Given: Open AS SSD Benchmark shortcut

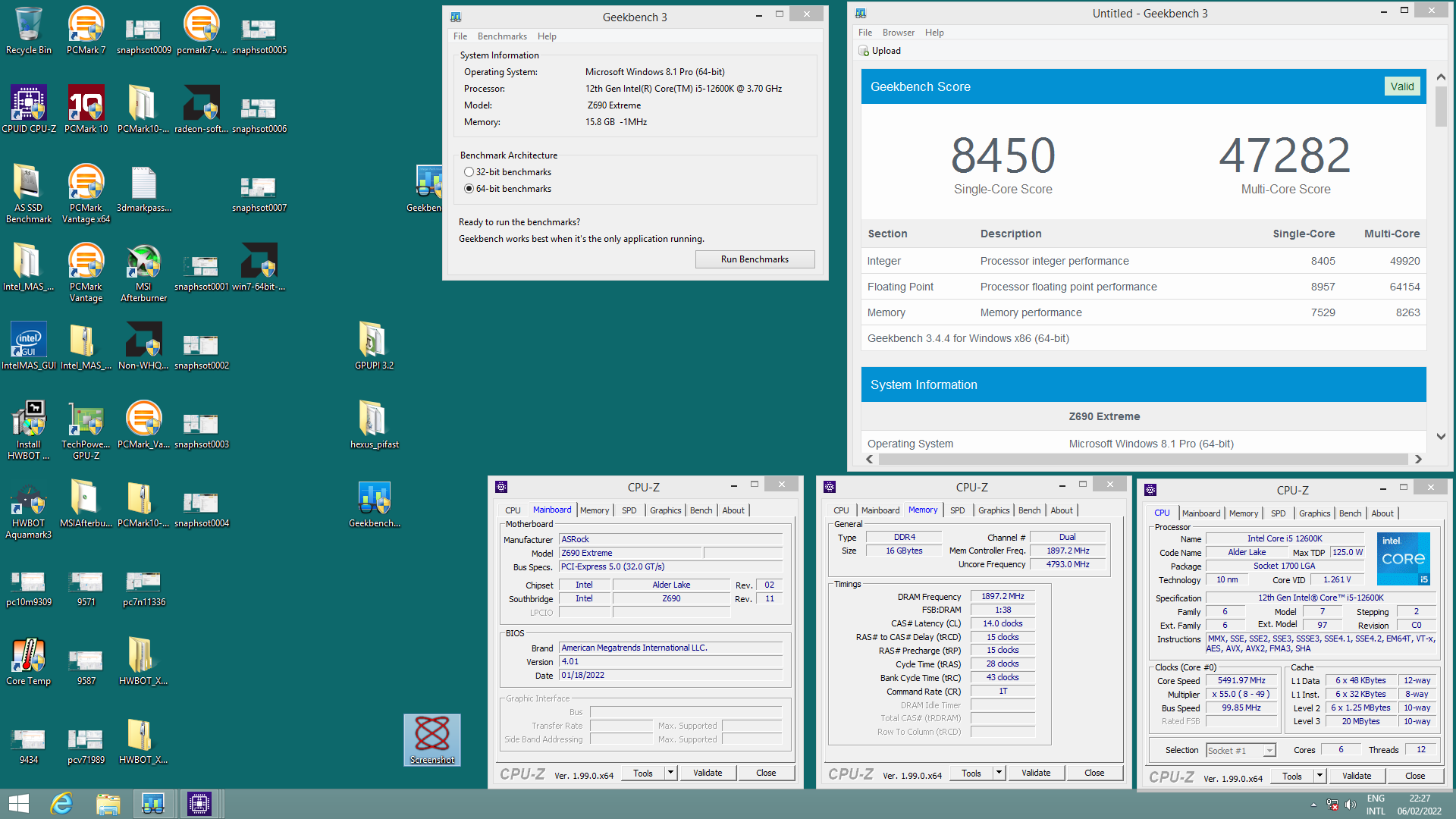Looking at the screenshot, I should point(29,193).
